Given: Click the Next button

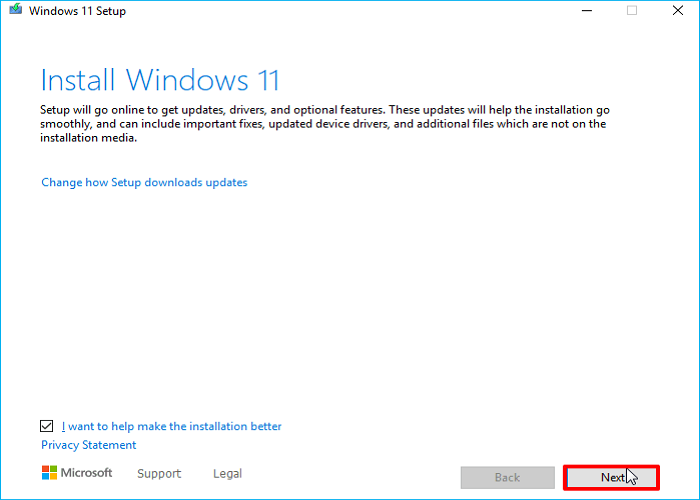Looking at the screenshot, I should [x=611, y=477].
